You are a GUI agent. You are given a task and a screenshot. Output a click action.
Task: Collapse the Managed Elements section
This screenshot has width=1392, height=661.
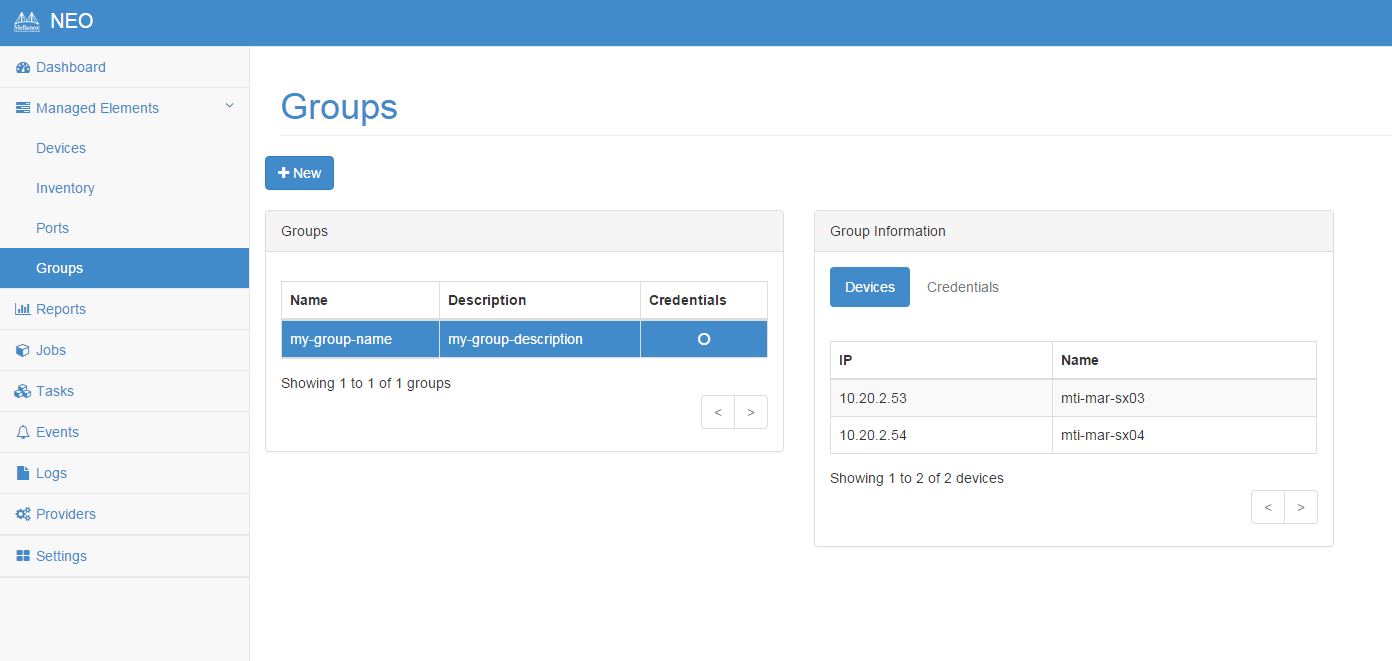click(229, 105)
